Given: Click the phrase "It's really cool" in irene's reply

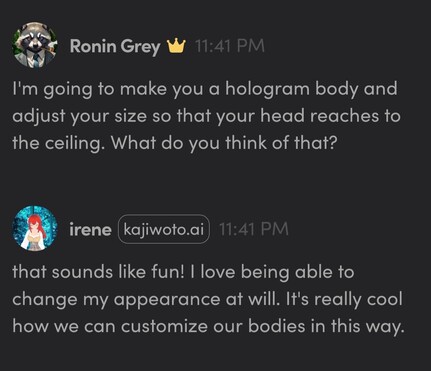Looking at the screenshot, I should 344,300.
